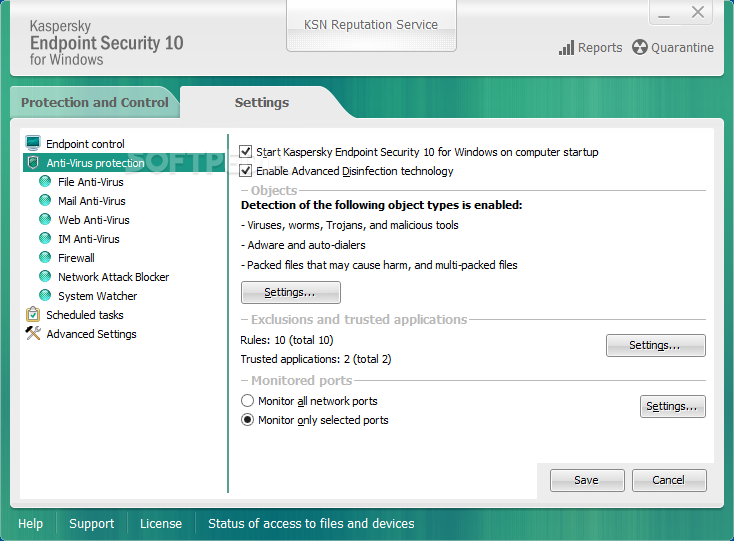This screenshot has width=734, height=541.
Task: Click the Network Attack Blocker orb icon
Action: (x=45, y=277)
